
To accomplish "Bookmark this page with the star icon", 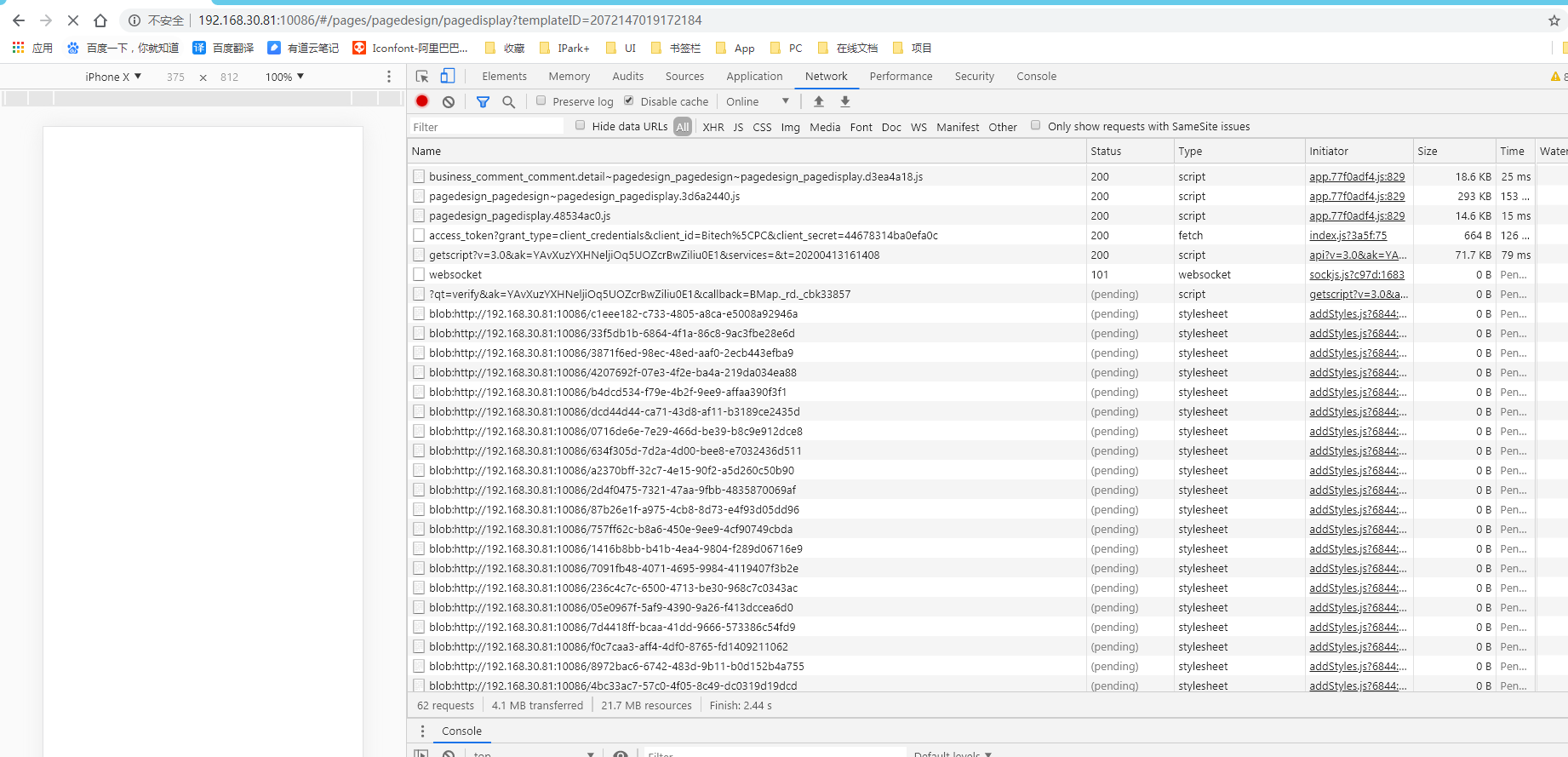I will [x=1554, y=20].
